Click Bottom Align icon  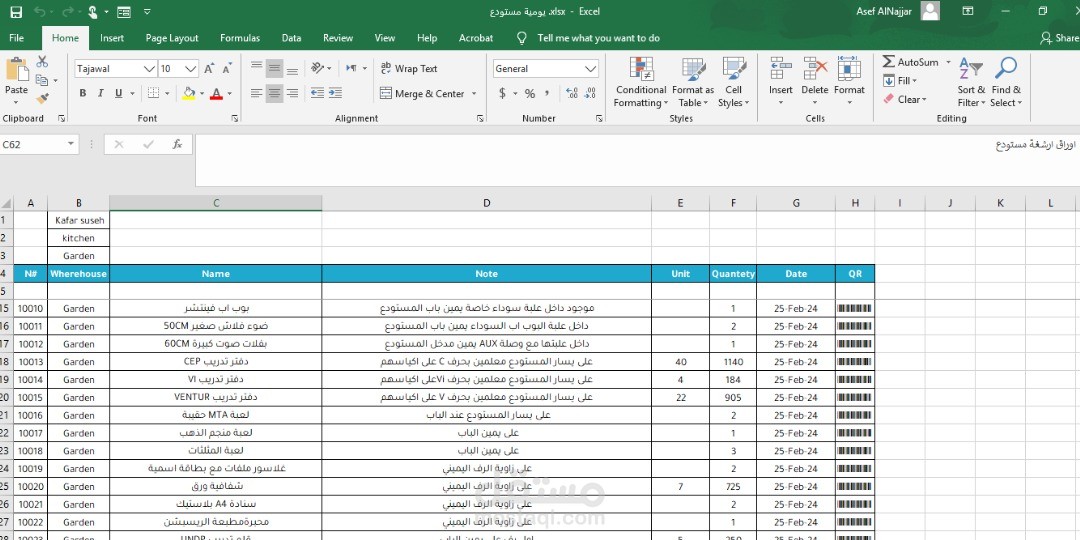pos(292,68)
